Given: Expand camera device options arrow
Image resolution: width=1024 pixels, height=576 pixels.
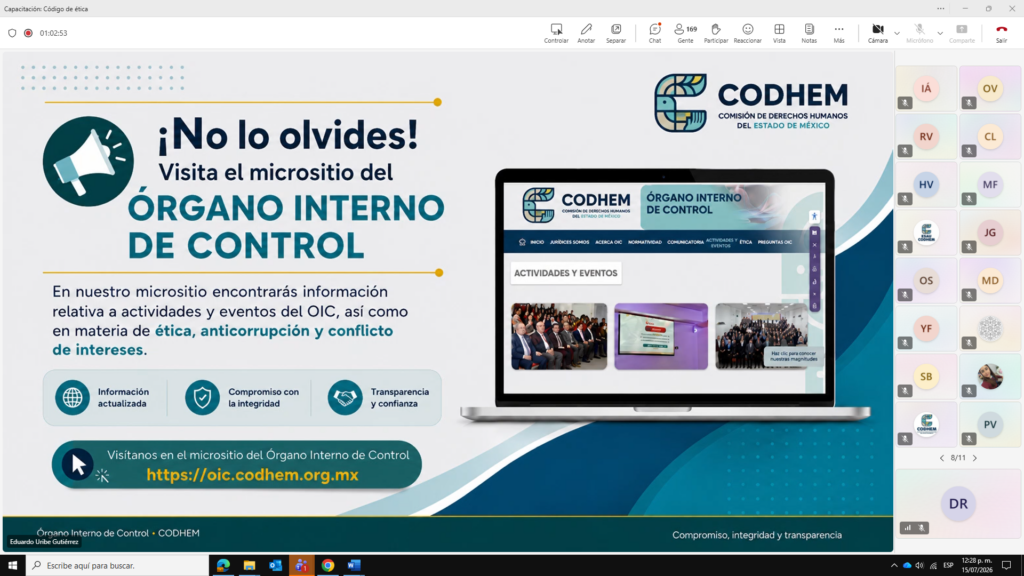Looking at the screenshot, I should [897, 33].
